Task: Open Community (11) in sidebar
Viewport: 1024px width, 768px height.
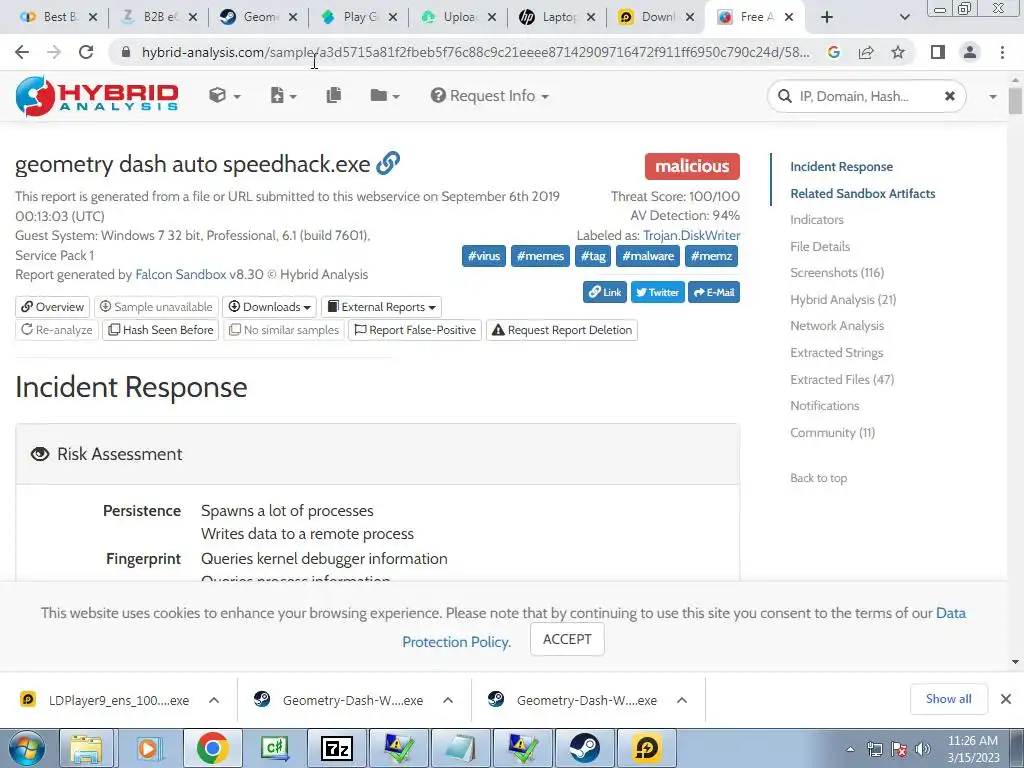Action: 832,432
